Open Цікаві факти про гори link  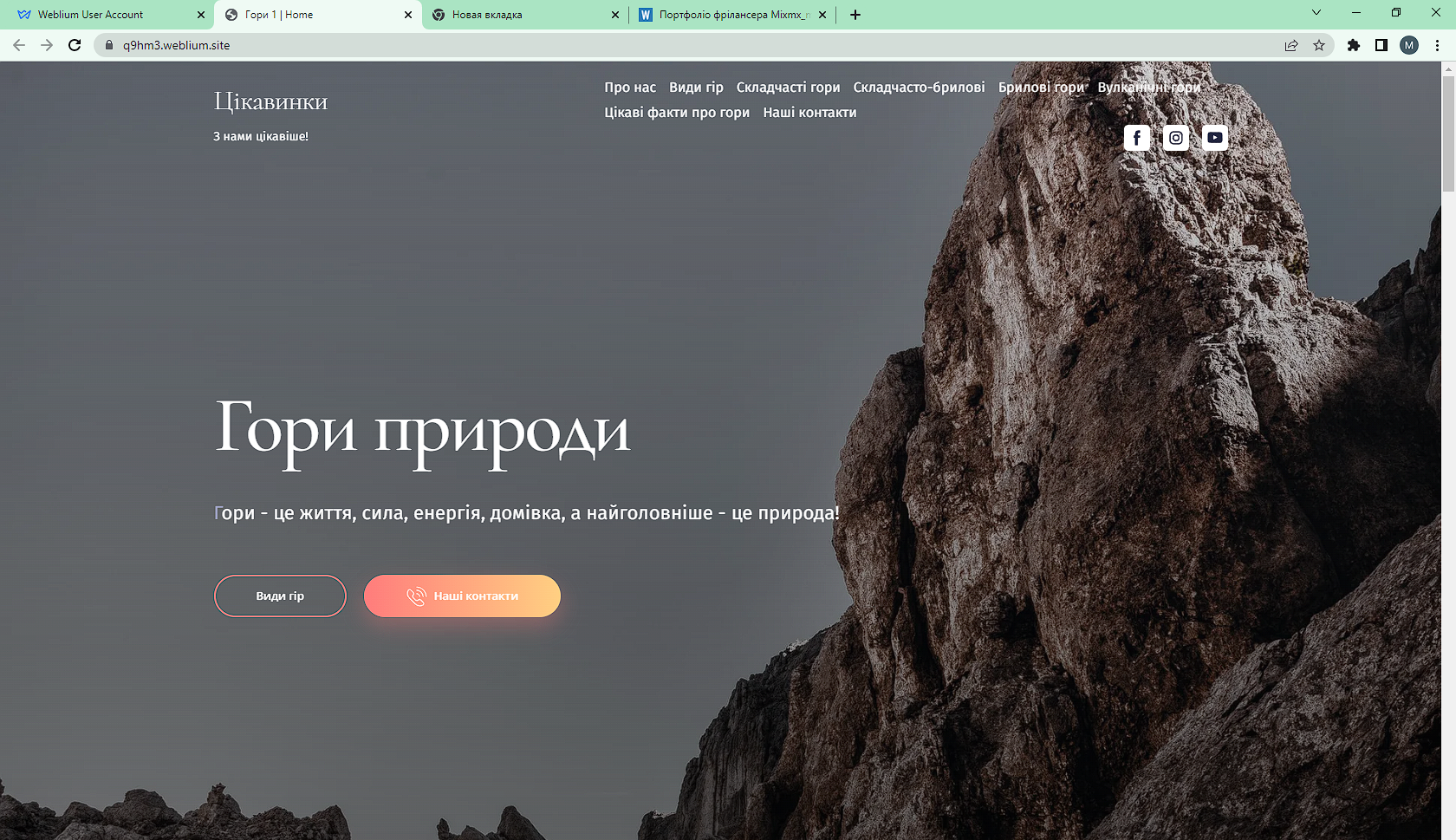click(677, 113)
